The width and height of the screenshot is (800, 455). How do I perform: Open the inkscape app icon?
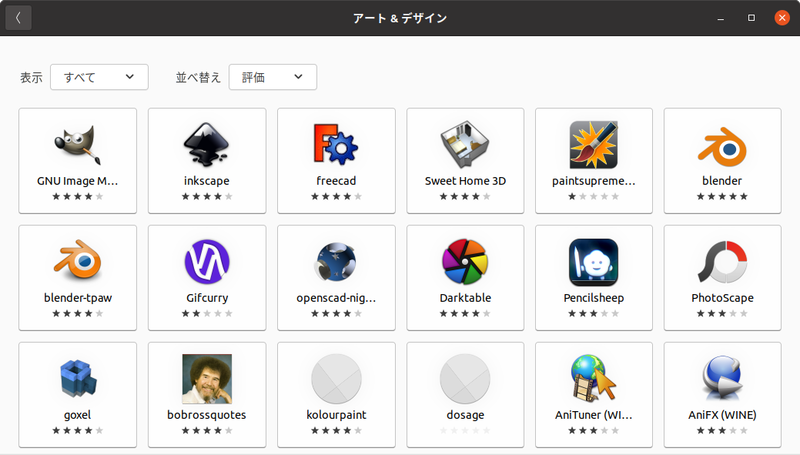tap(207, 145)
